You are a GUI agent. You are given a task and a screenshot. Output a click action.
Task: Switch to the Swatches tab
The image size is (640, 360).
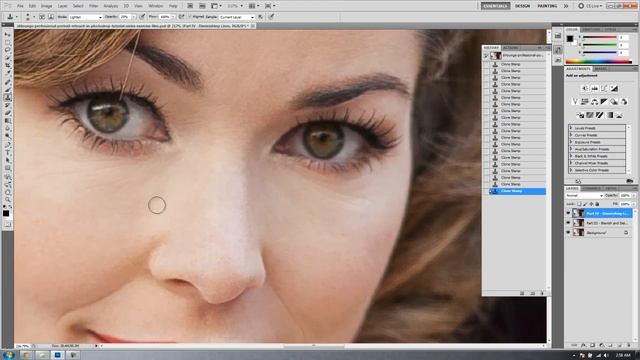pos(591,29)
